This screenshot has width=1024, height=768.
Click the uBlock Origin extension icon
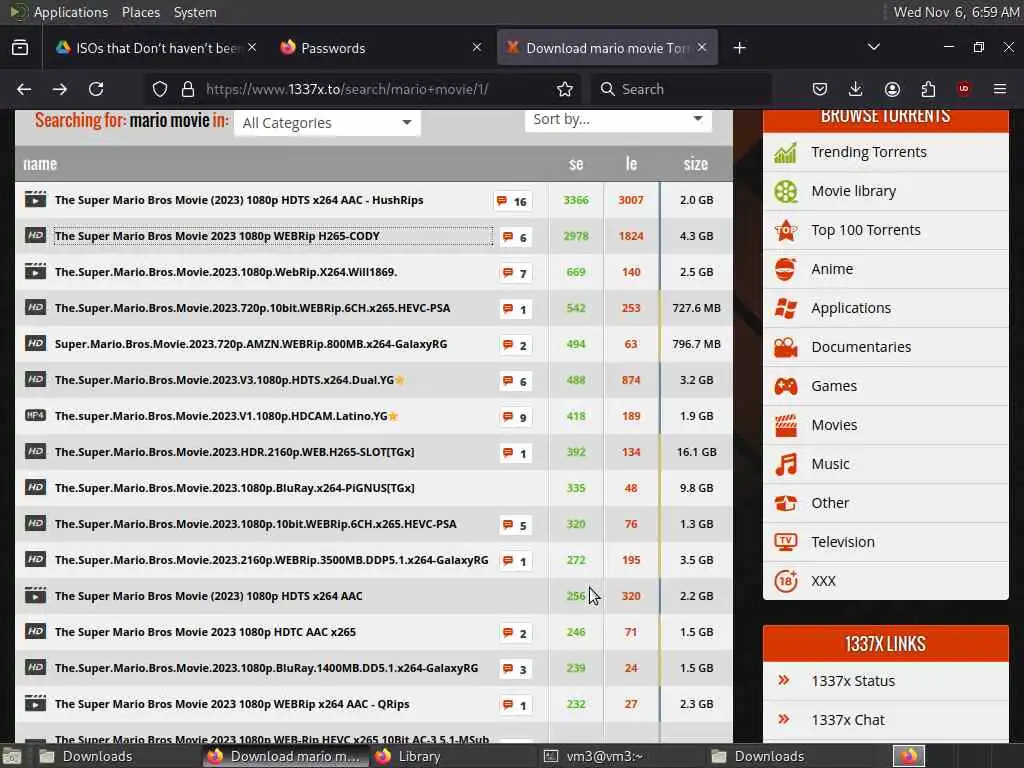click(964, 89)
